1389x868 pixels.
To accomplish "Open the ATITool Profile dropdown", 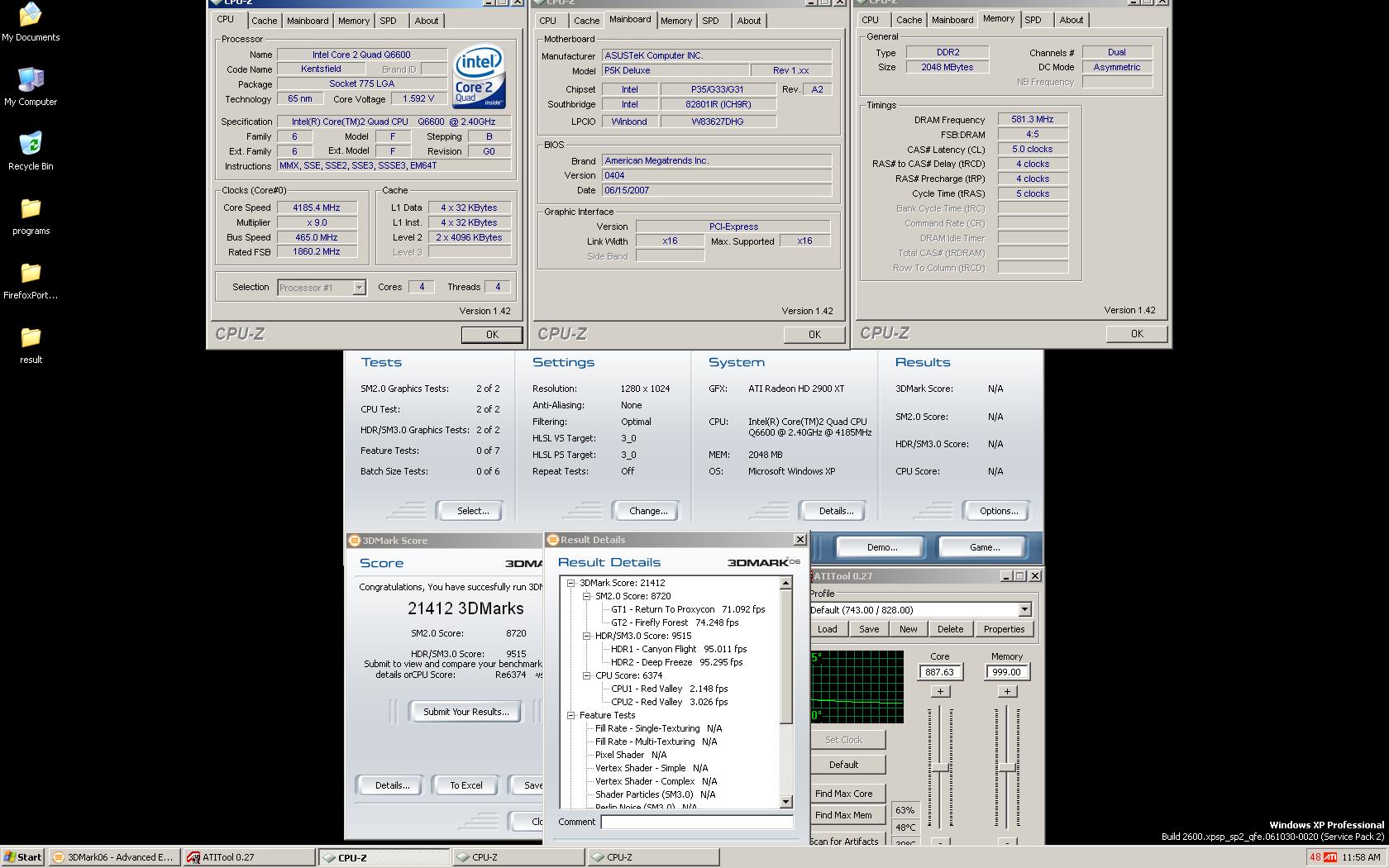I will pyautogui.click(x=1024, y=609).
